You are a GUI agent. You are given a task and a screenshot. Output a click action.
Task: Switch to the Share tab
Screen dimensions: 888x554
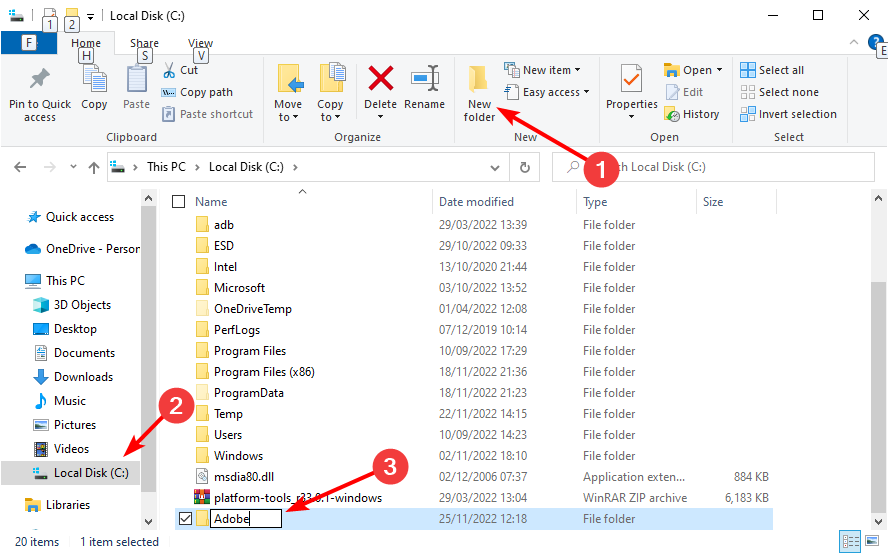(144, 43)
